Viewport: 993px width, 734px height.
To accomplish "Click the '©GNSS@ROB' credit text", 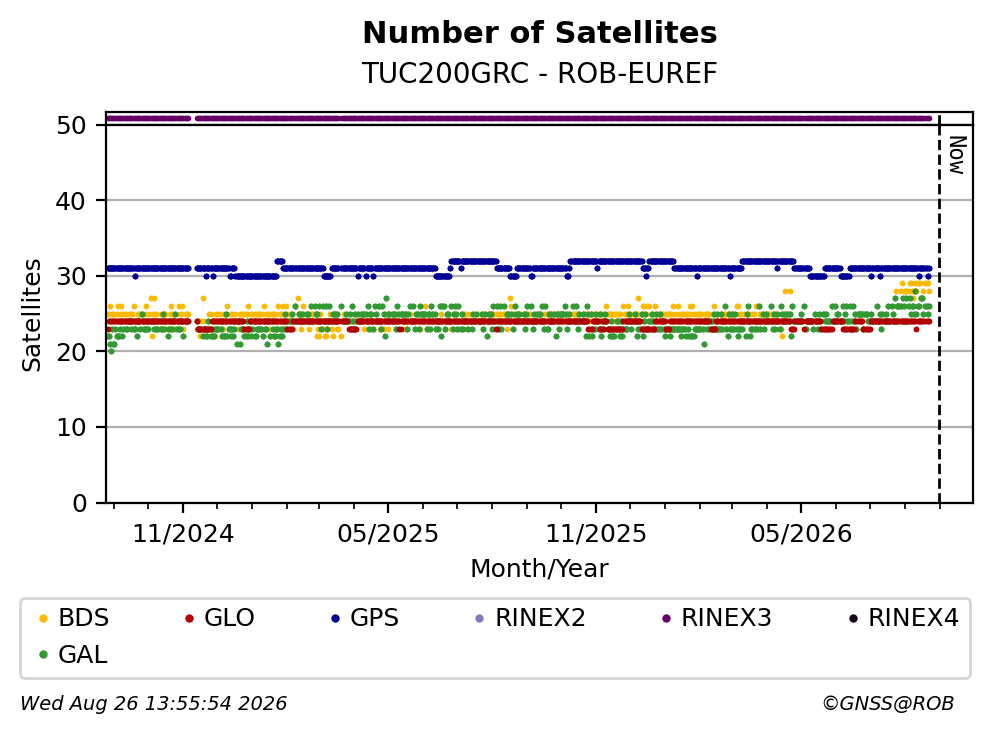I will pos(888,704).
